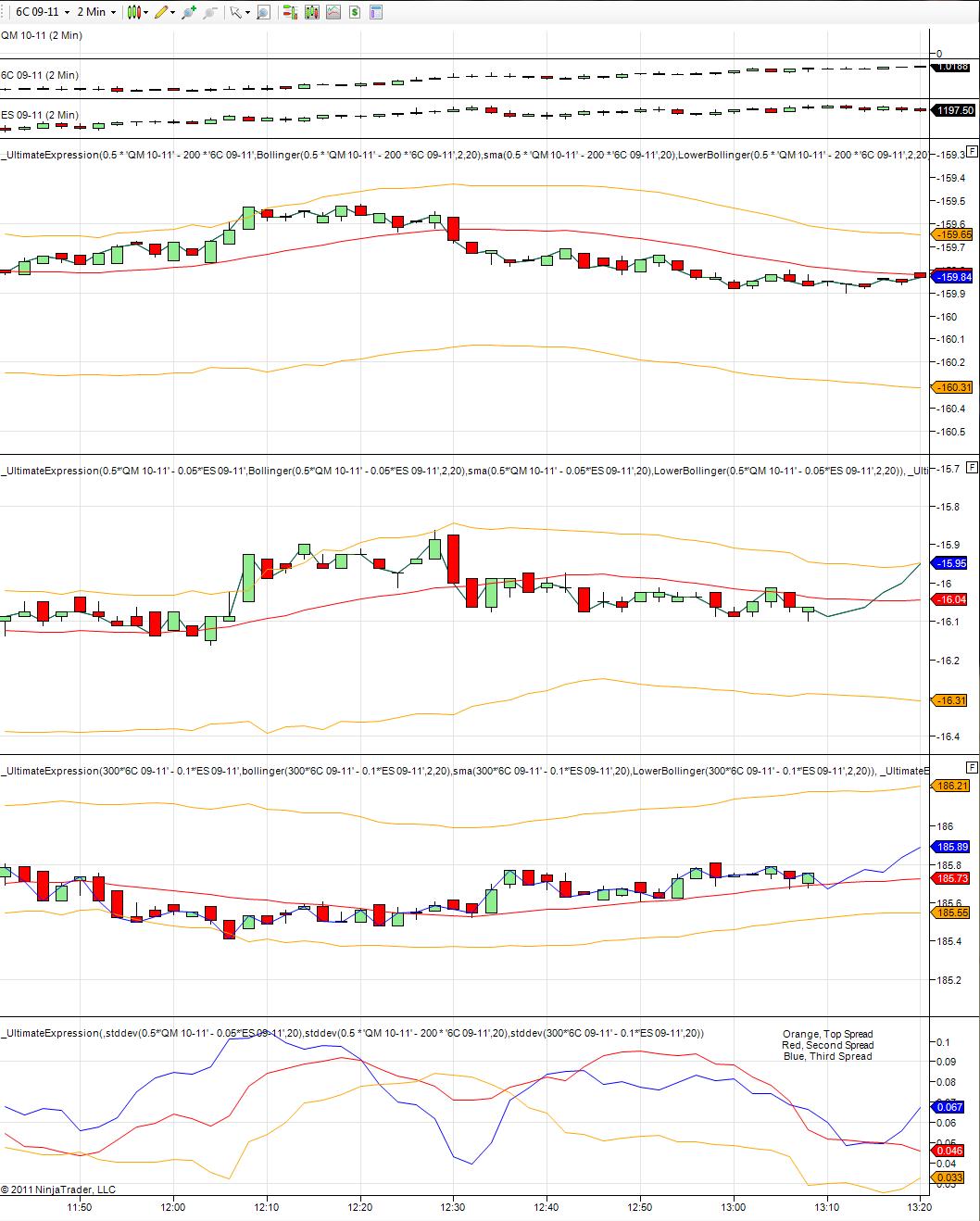Click the 12:50 time axis label
The image size is (980, 1221).
click(x=639, y=1207)
